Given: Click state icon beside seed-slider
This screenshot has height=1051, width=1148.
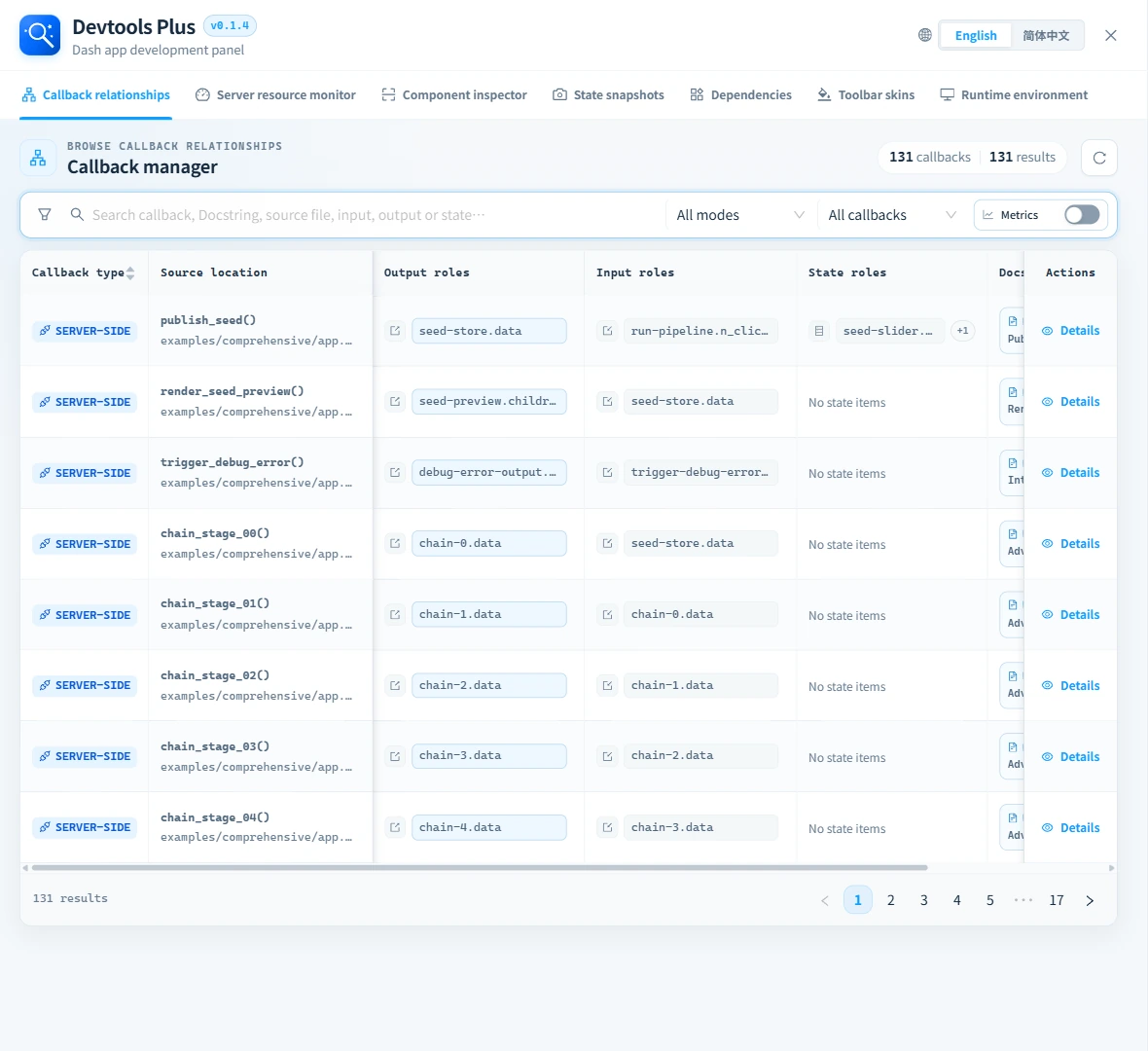Looking at the screenshot, I should point(819,331).
